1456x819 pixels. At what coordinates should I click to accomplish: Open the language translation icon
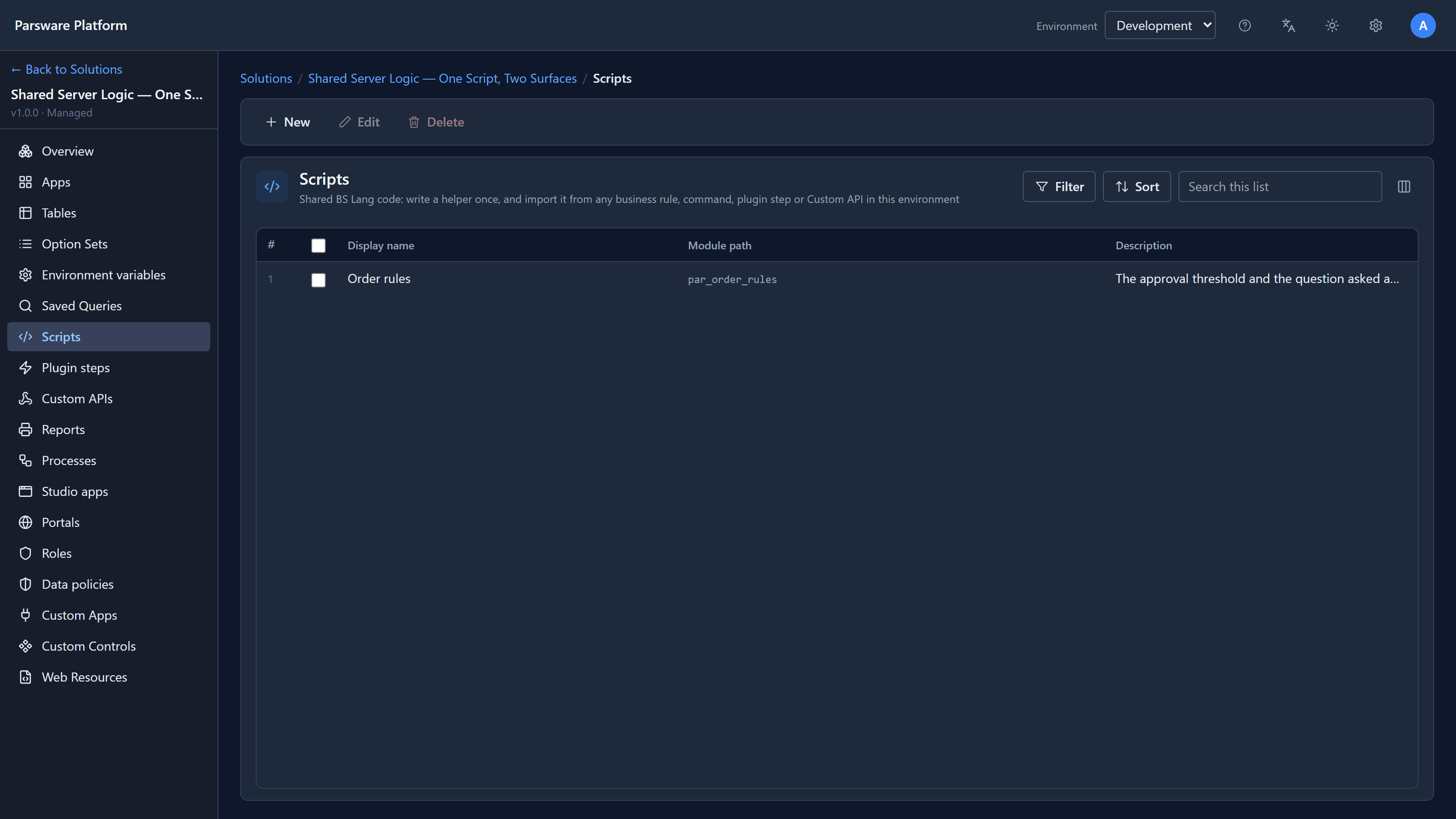click(1288, 25)
